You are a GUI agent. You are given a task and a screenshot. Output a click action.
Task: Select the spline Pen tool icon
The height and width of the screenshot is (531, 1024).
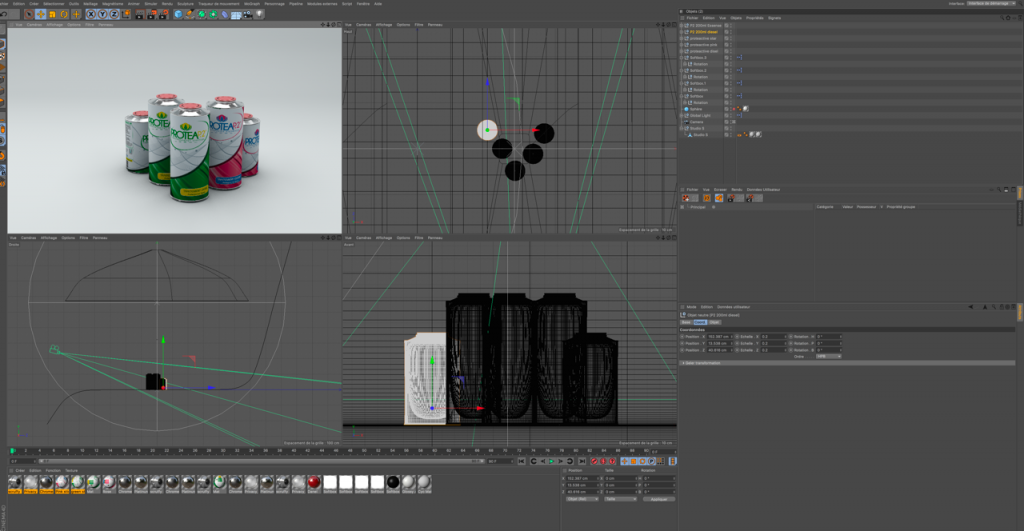pos(190,14)
